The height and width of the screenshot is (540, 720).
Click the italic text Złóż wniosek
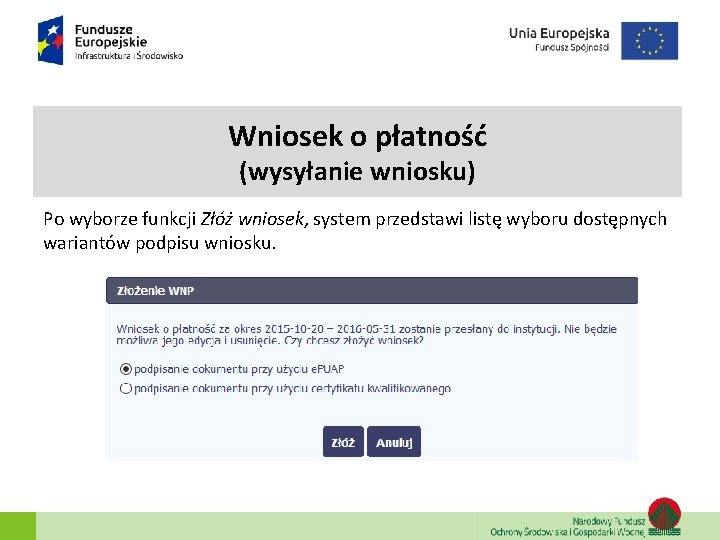click(253, 219)
